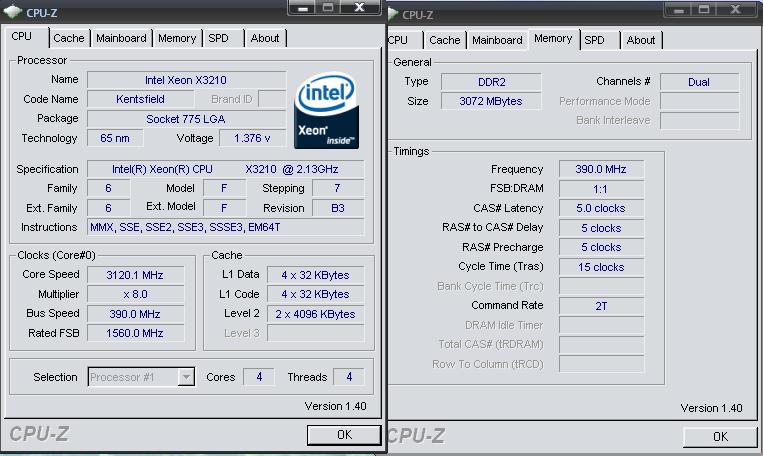Click RAS# to CAS# Delay value

tap(601, 228)
